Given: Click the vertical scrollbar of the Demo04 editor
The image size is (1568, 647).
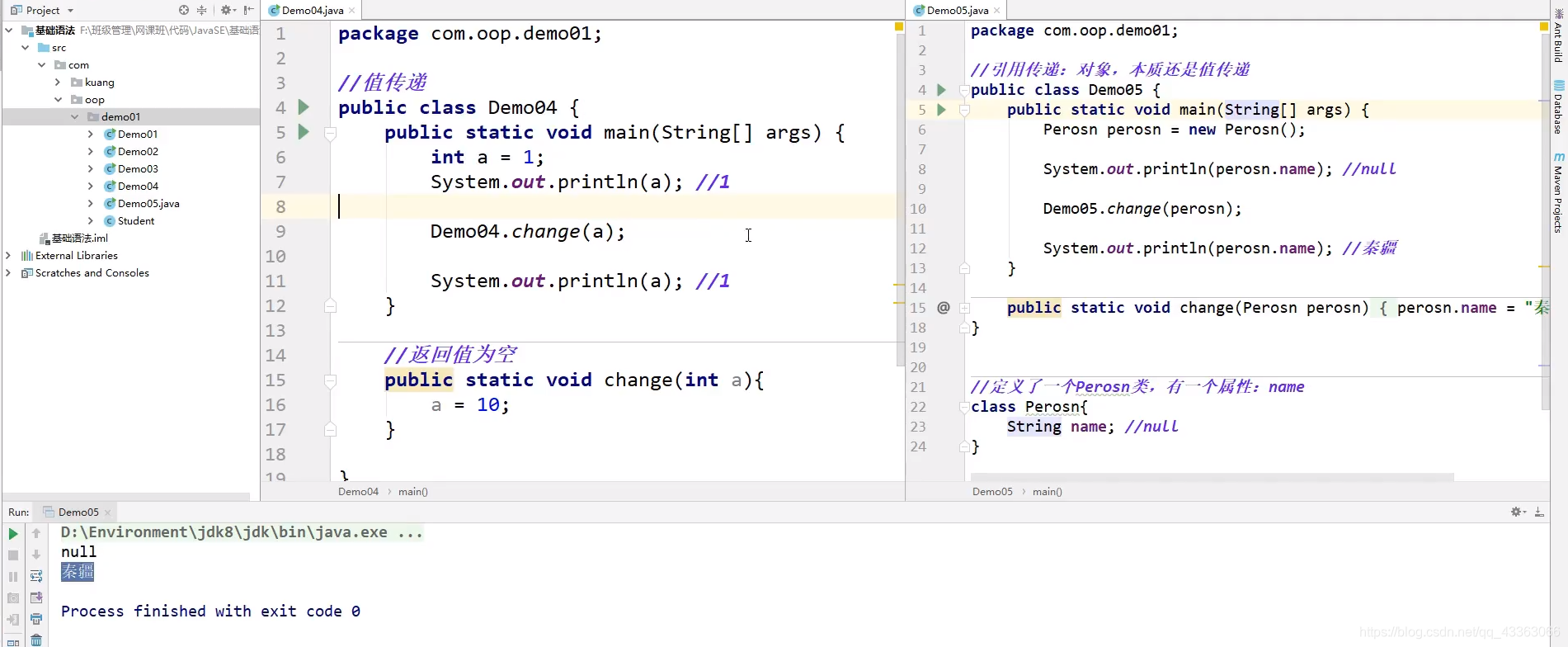Looking at the screenshot, I should tap(900, 198).
